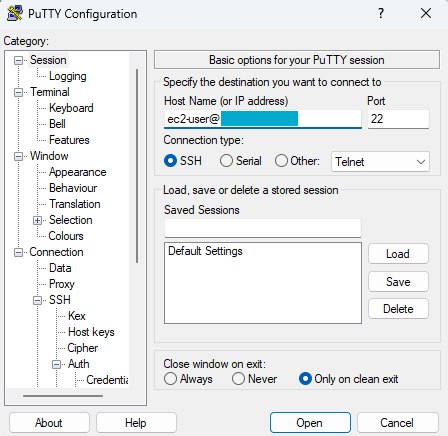Viewport: 448px width, 436px height.
Task: Select Serial connection type radio
Action: click(x=226, y=161)
